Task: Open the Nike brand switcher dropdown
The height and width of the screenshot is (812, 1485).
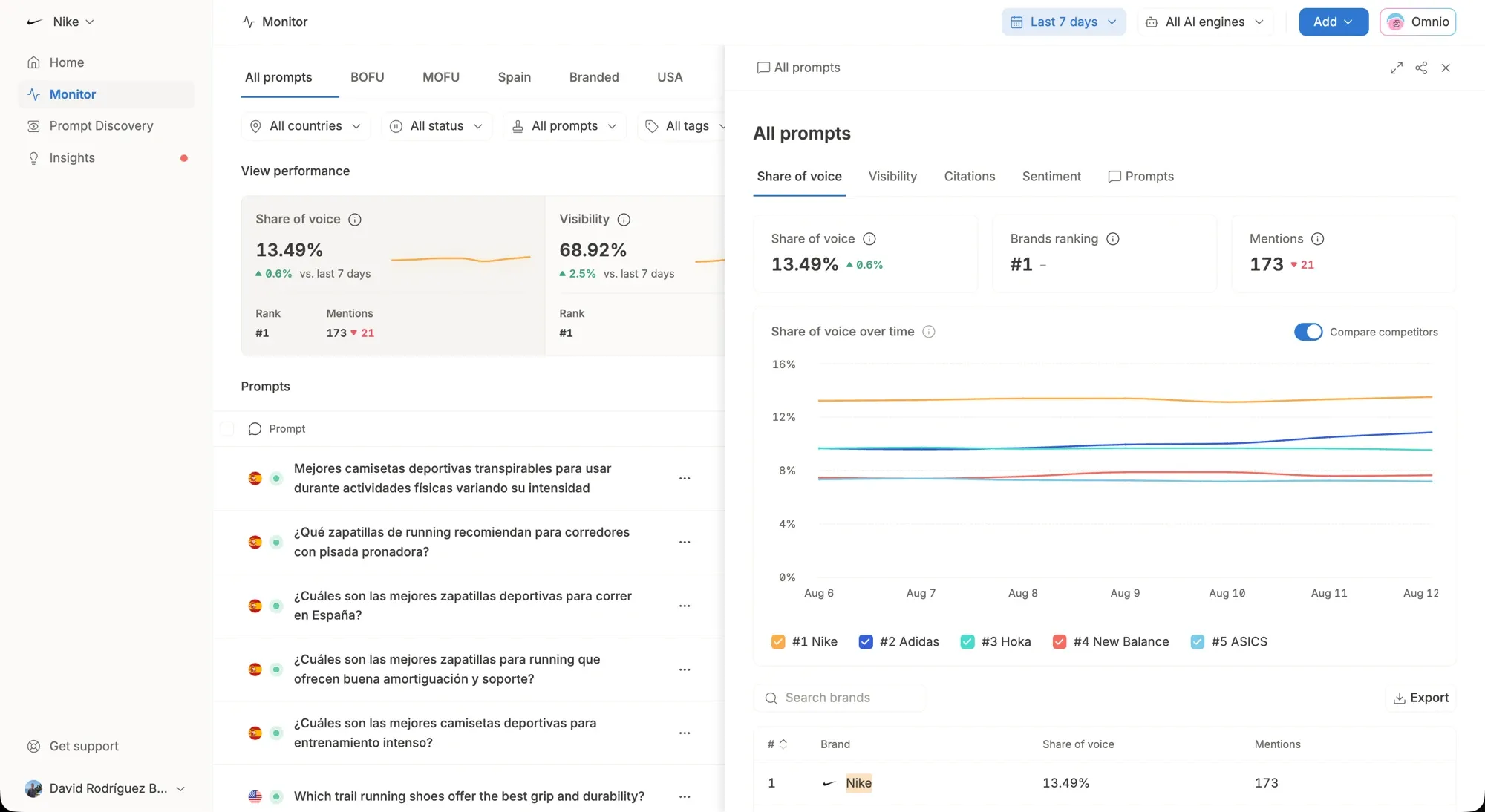Action: 62,22
